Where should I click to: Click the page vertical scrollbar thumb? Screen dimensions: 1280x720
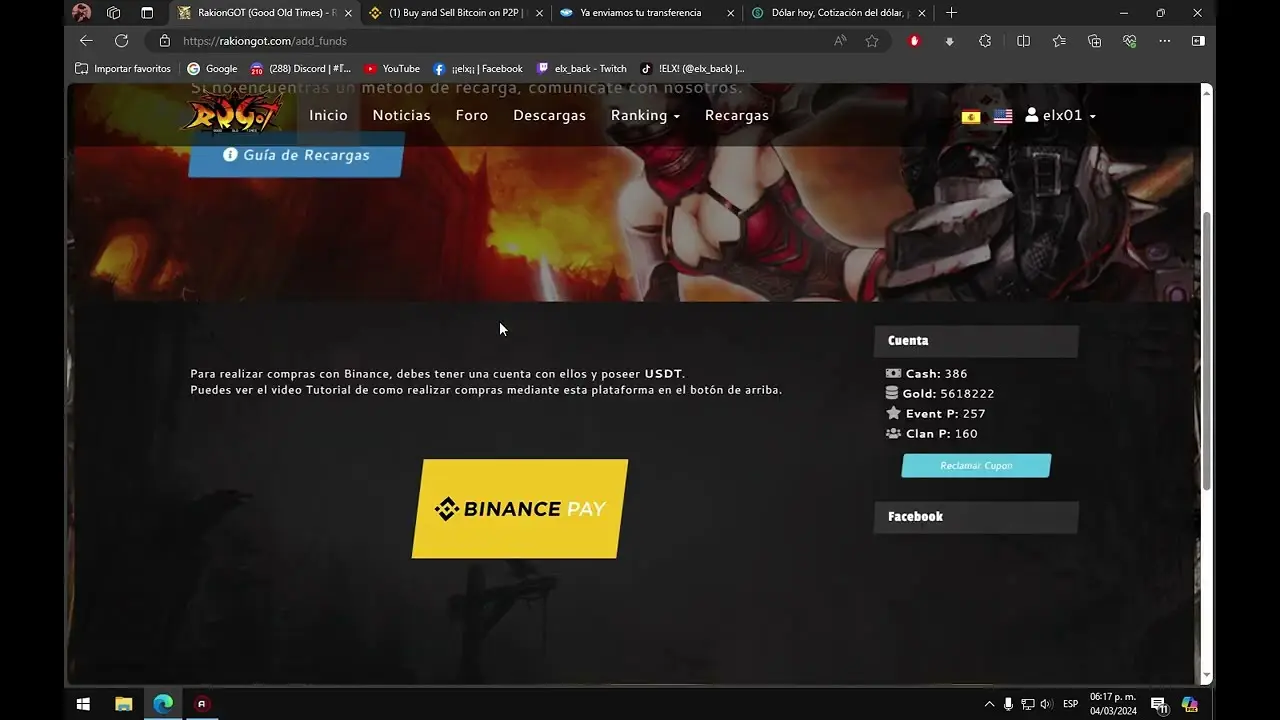[1206, 350]
